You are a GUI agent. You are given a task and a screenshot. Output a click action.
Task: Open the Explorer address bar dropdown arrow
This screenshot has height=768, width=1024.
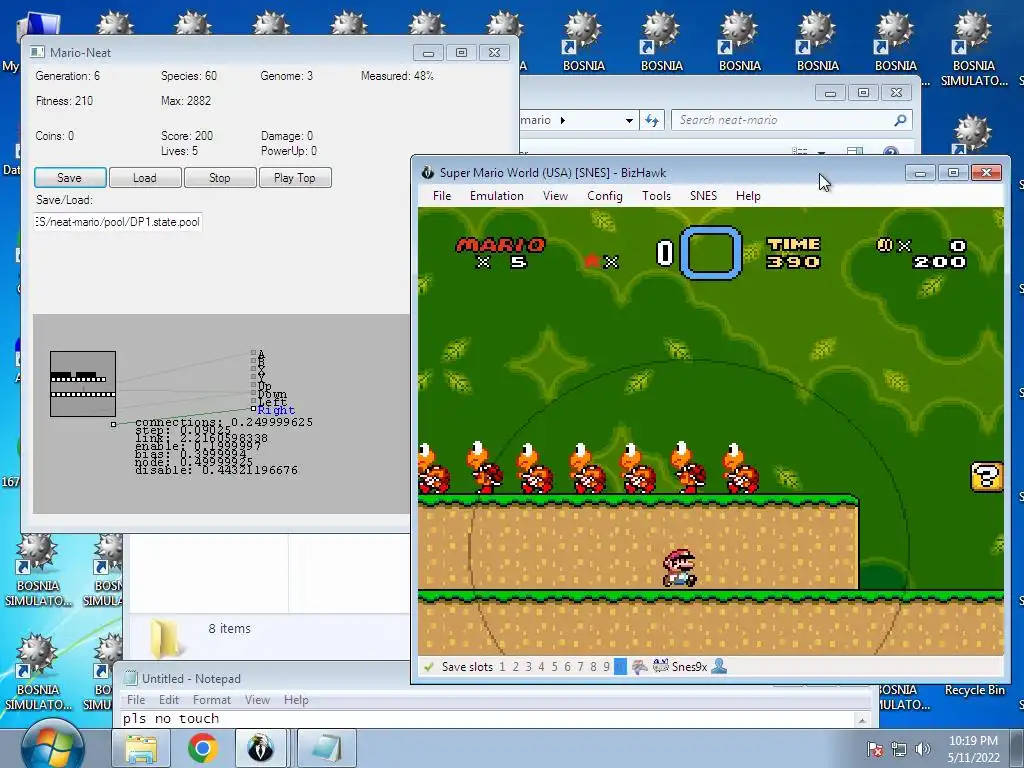click(629, 120)
